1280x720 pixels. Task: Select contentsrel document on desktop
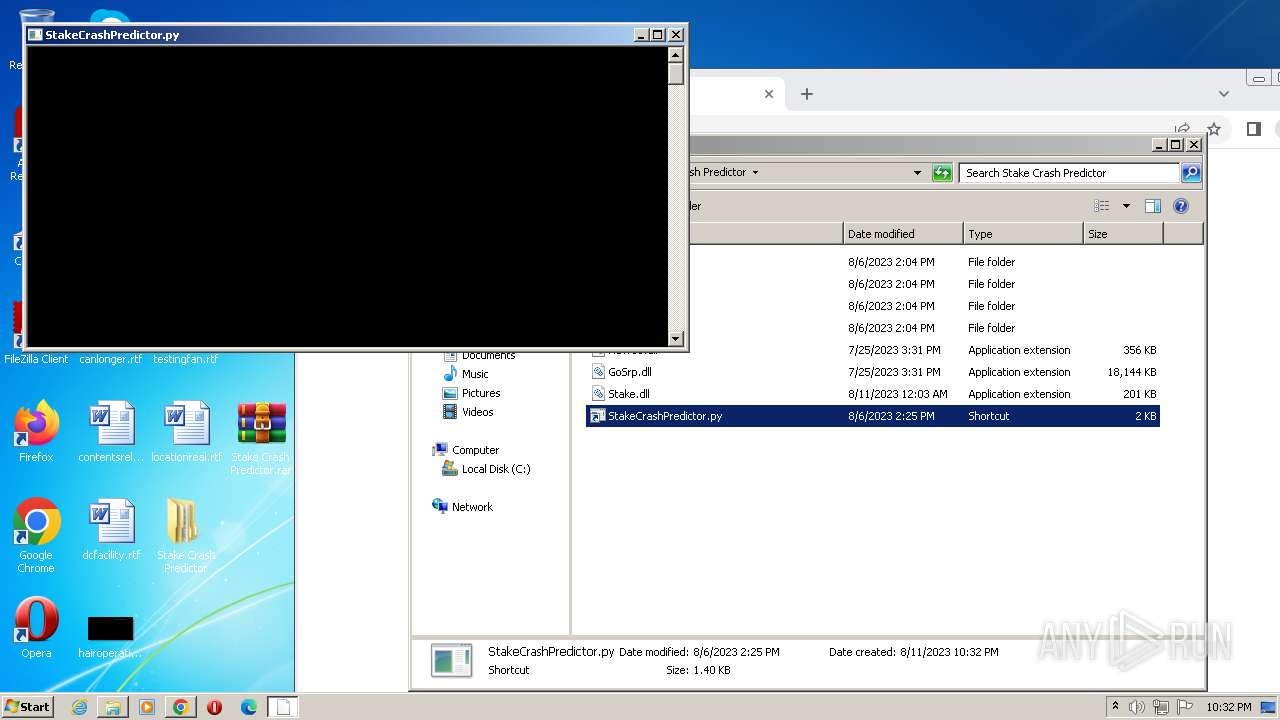click(111, 432)
